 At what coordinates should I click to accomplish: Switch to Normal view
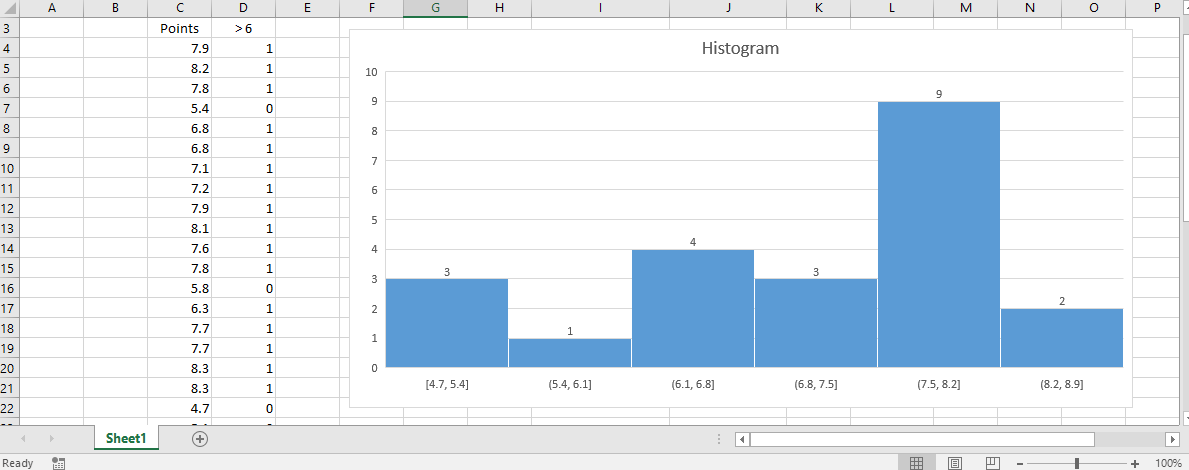tap(916, 463)
